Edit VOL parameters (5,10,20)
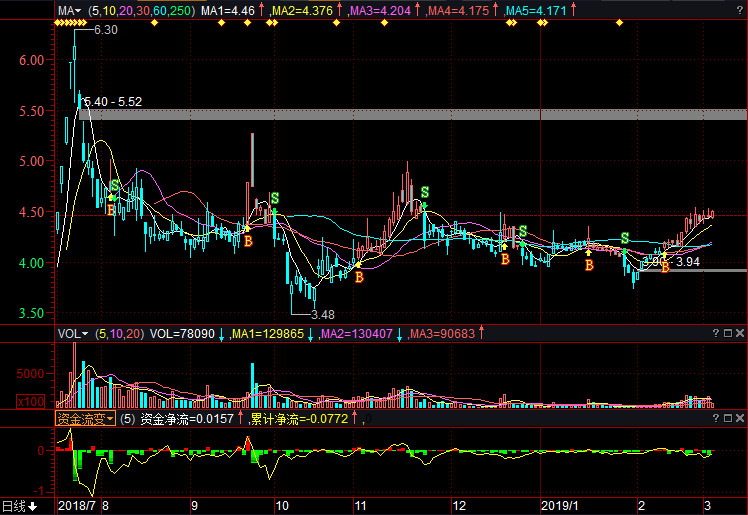The width and height of the screenshot is (748, 515). pos(118,333)
